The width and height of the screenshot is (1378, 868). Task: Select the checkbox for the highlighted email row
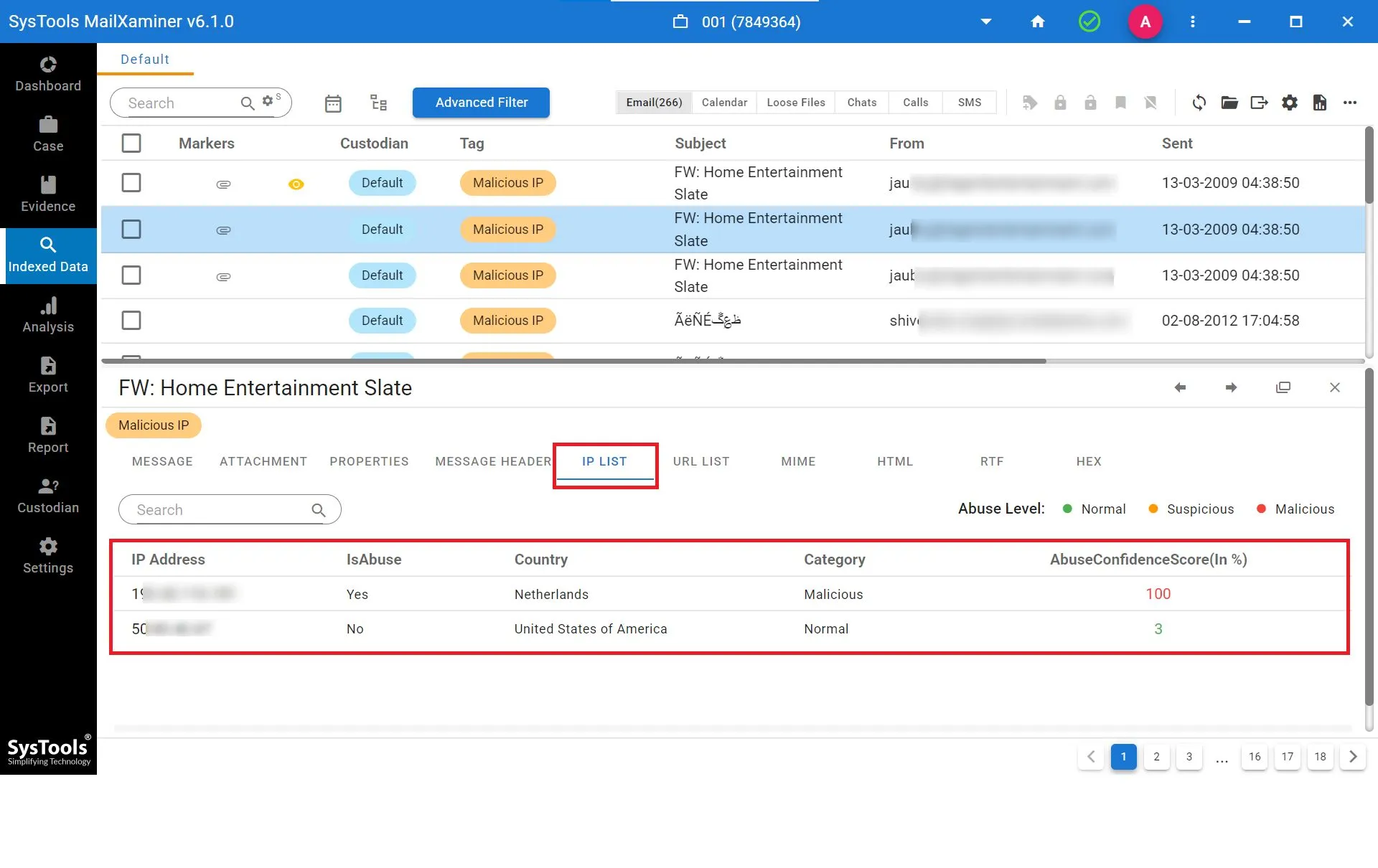pyautogui.click(x=131, y=229)
